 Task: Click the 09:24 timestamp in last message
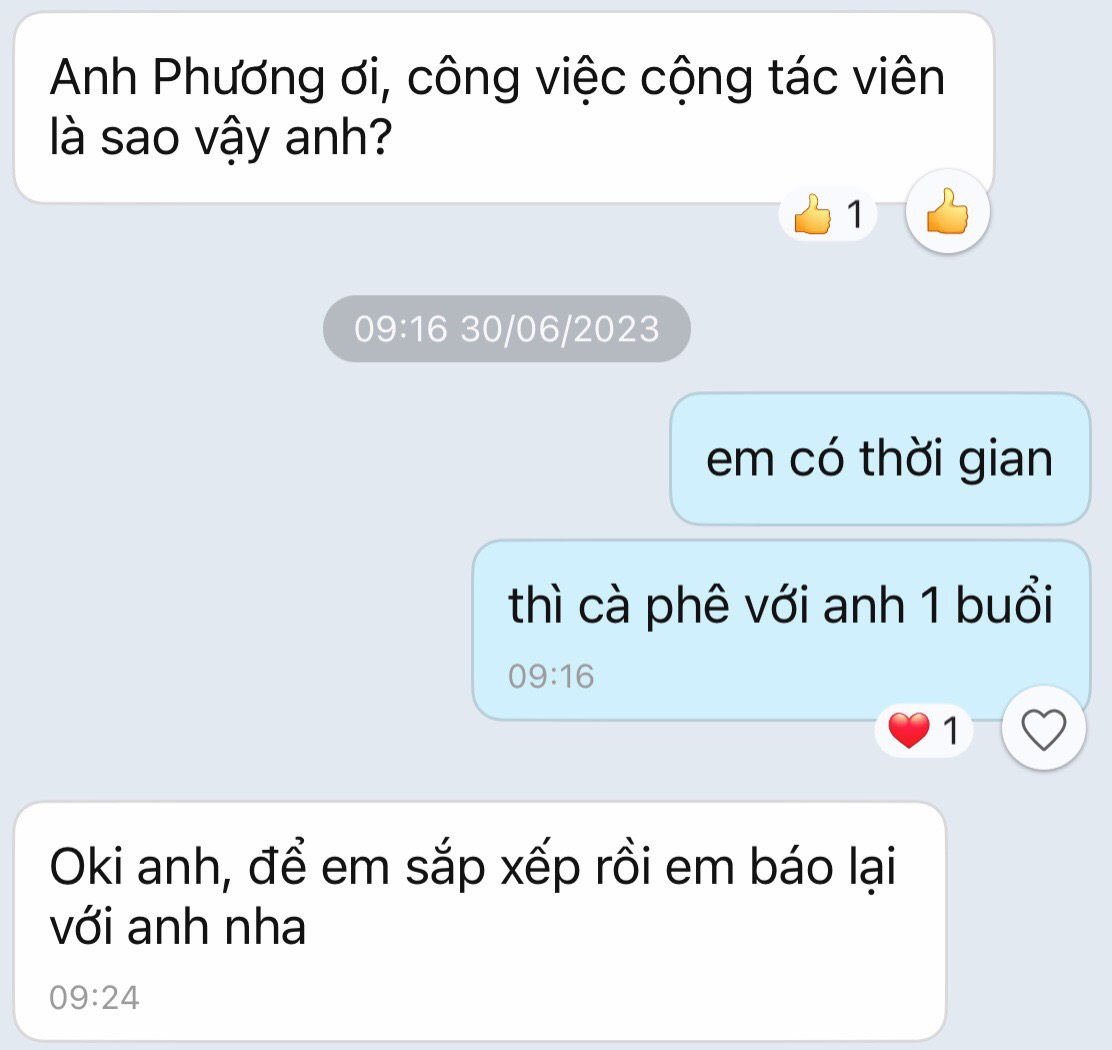click(94, 998)
